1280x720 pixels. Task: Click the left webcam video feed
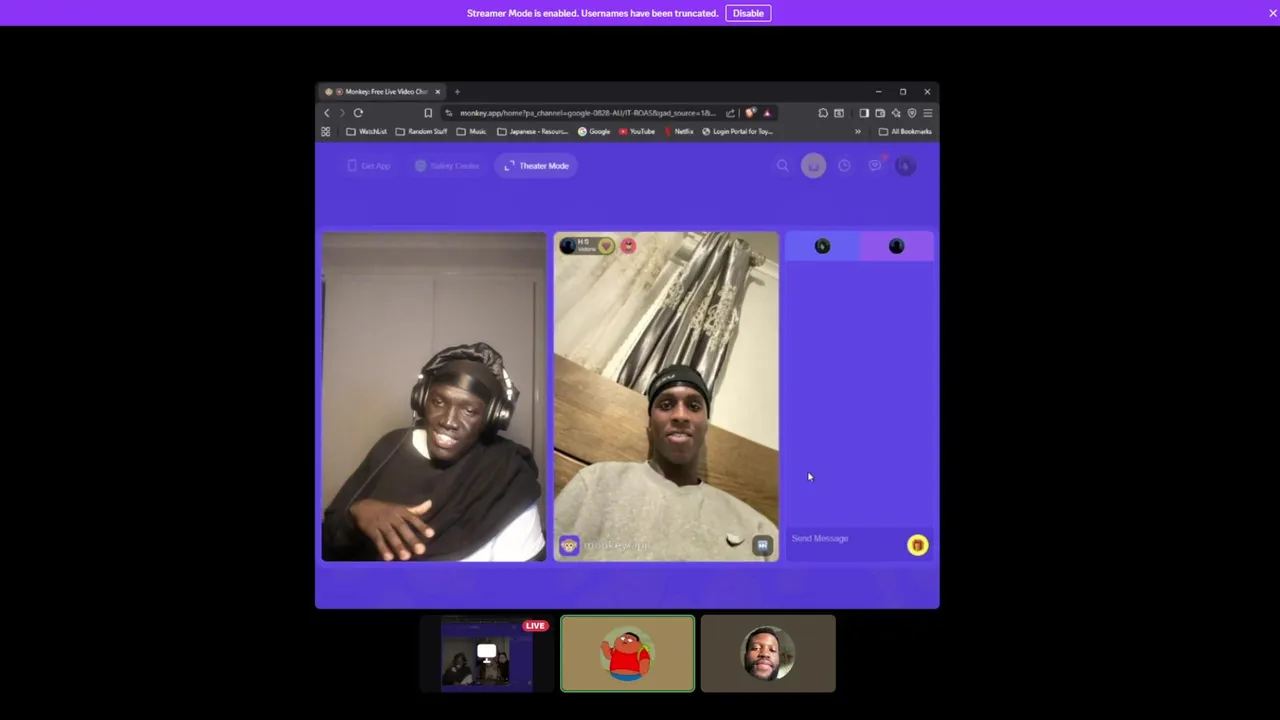point(434,397)
